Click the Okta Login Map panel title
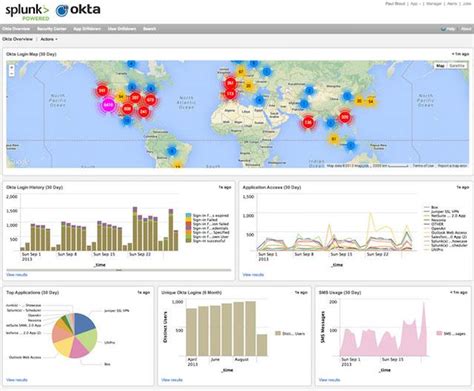 pos(31,54)
